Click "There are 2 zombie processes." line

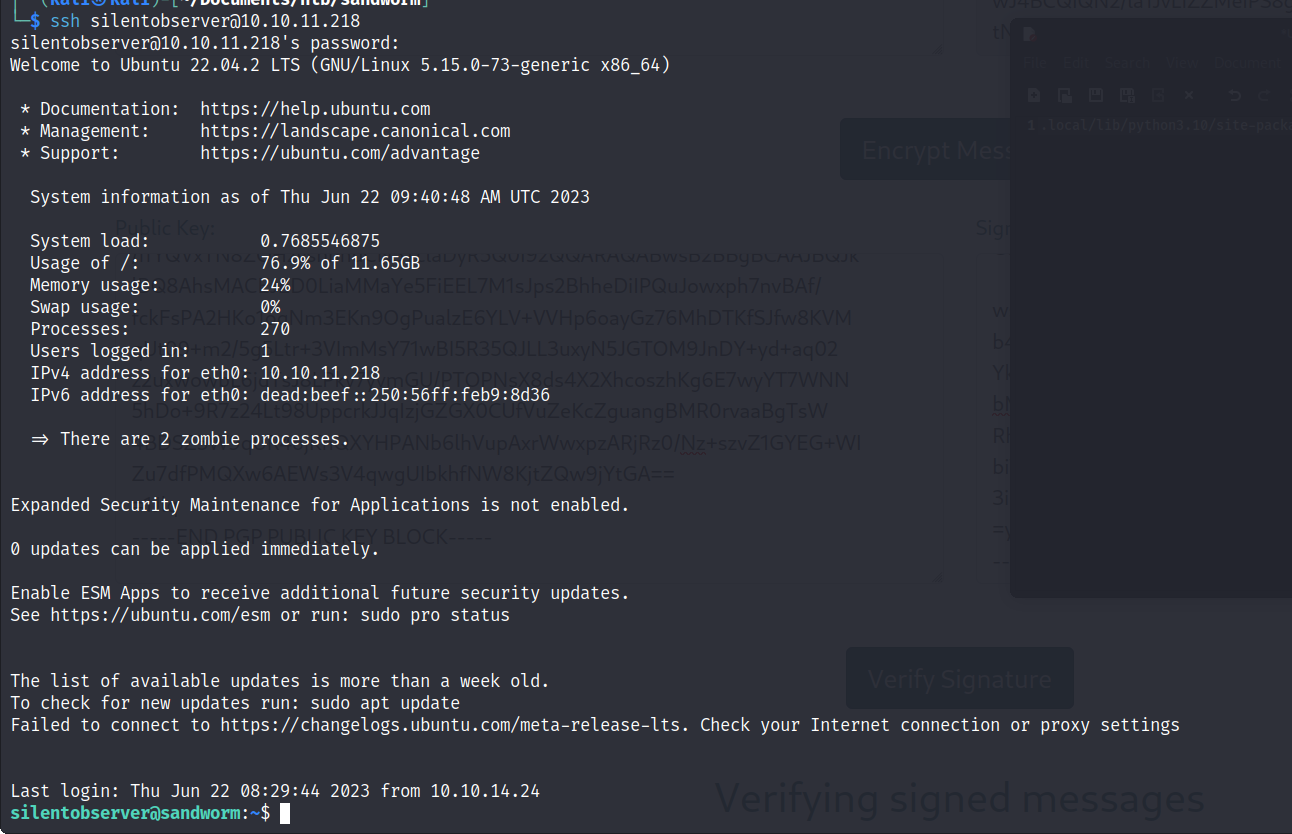click(x=190, y=439)
